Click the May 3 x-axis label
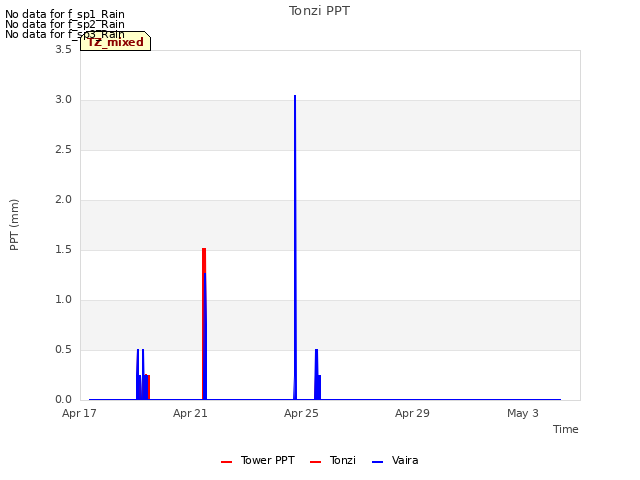The image size is (640, 480). pyautogui.click(x=523, y=413)
